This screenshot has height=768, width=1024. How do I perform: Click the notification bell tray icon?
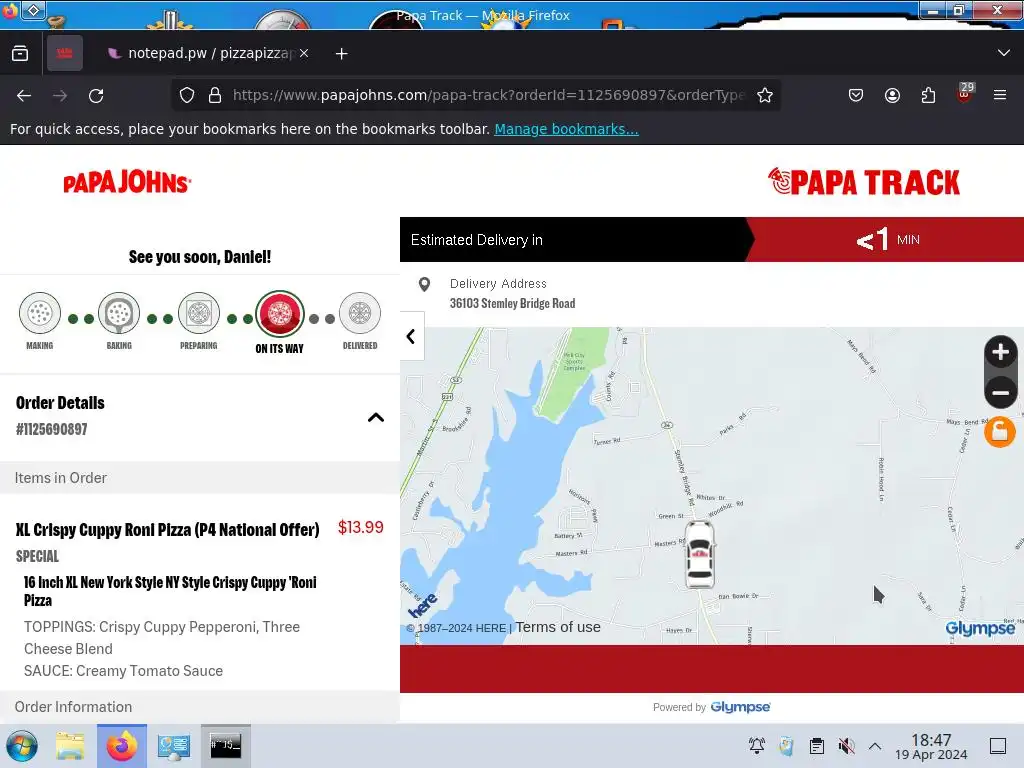757,746
